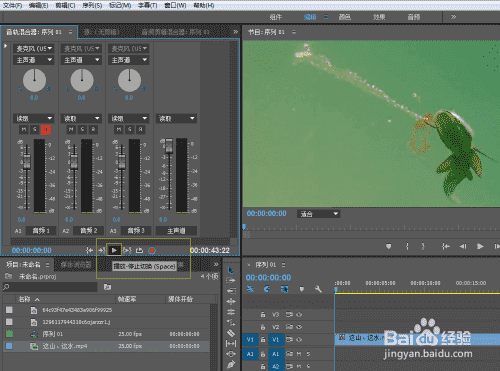500x371 pixels.
Task: Open output channel dropdown for track 2
Action: [x=82, y=60]
